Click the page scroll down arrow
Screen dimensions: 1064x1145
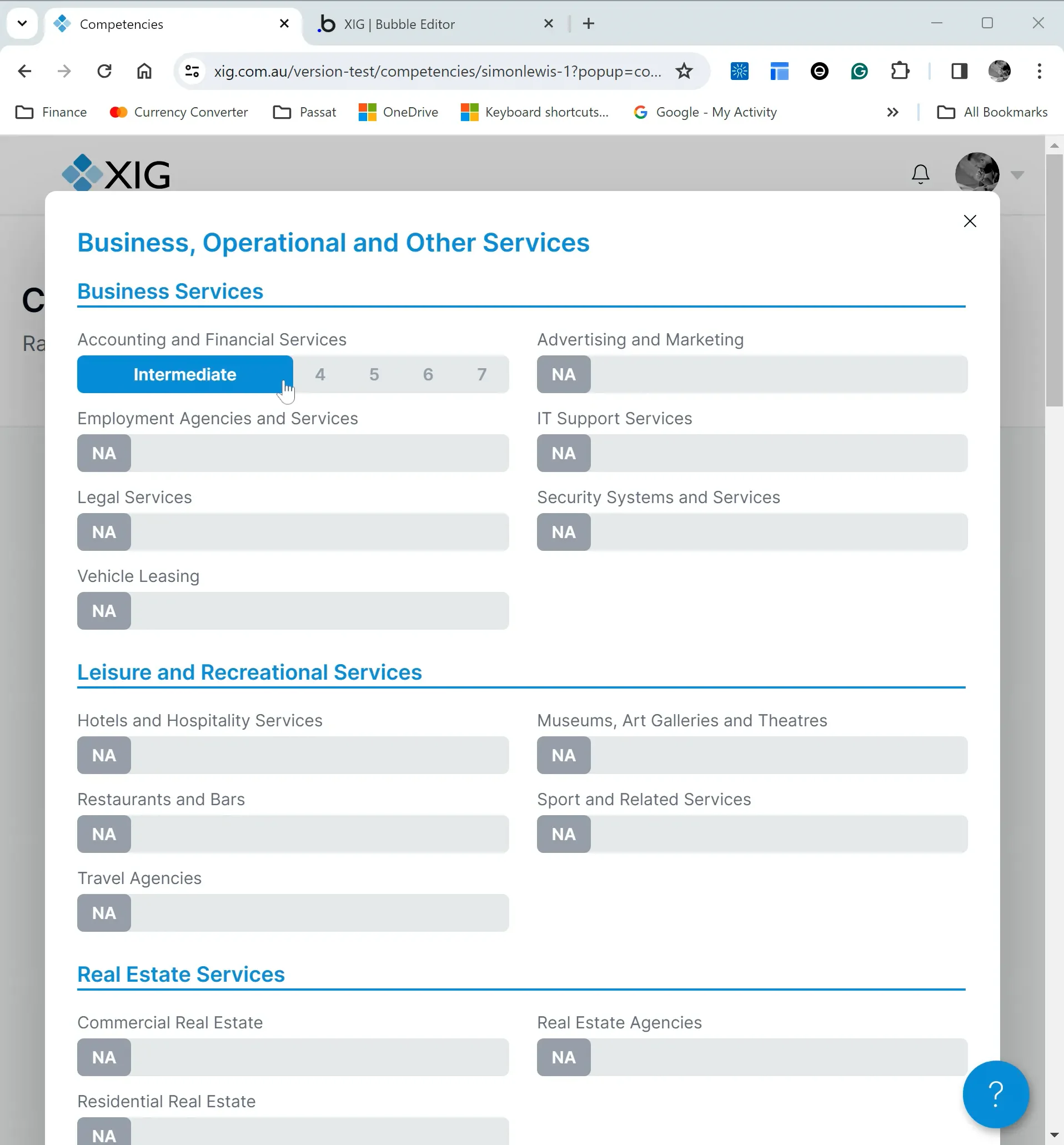click(1054, 1135)
